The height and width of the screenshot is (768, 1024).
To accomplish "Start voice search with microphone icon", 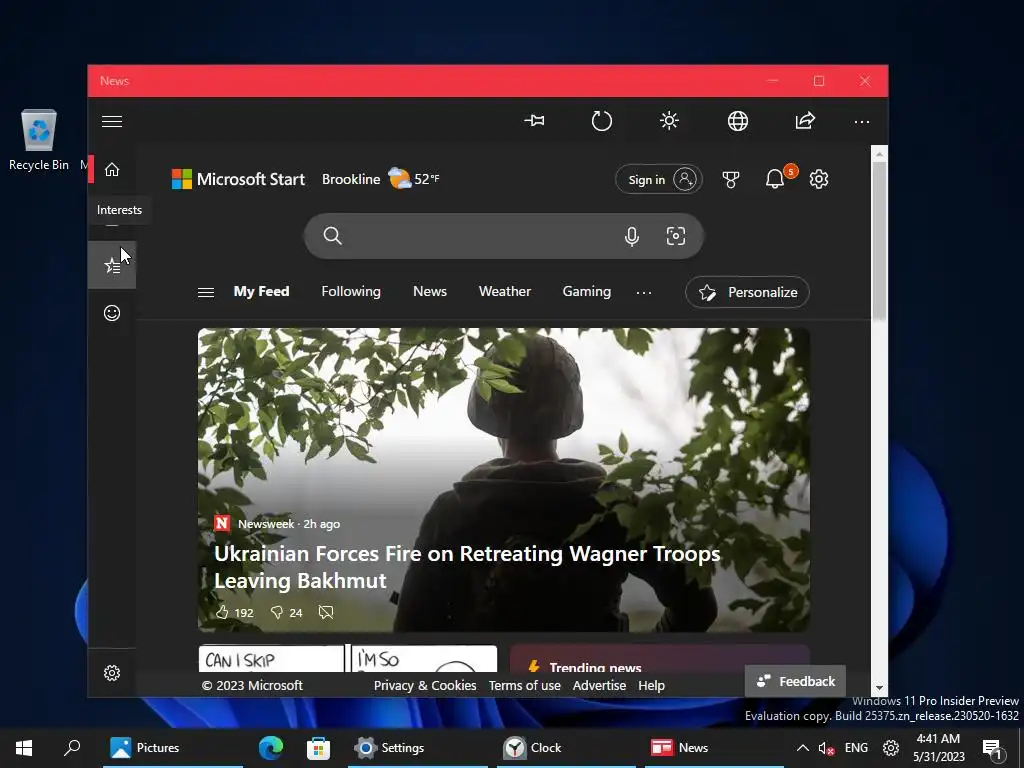I will [x=632, y=236].
